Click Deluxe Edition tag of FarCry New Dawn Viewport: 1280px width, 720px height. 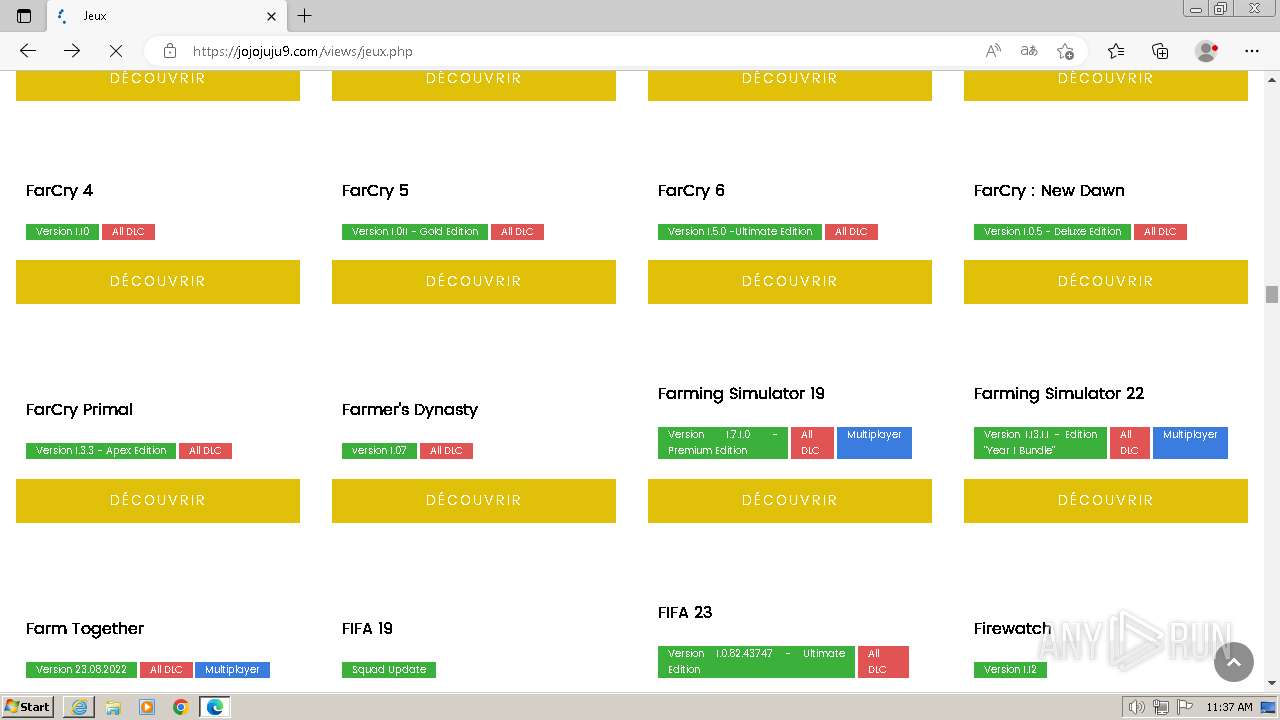pos(1052,232)
